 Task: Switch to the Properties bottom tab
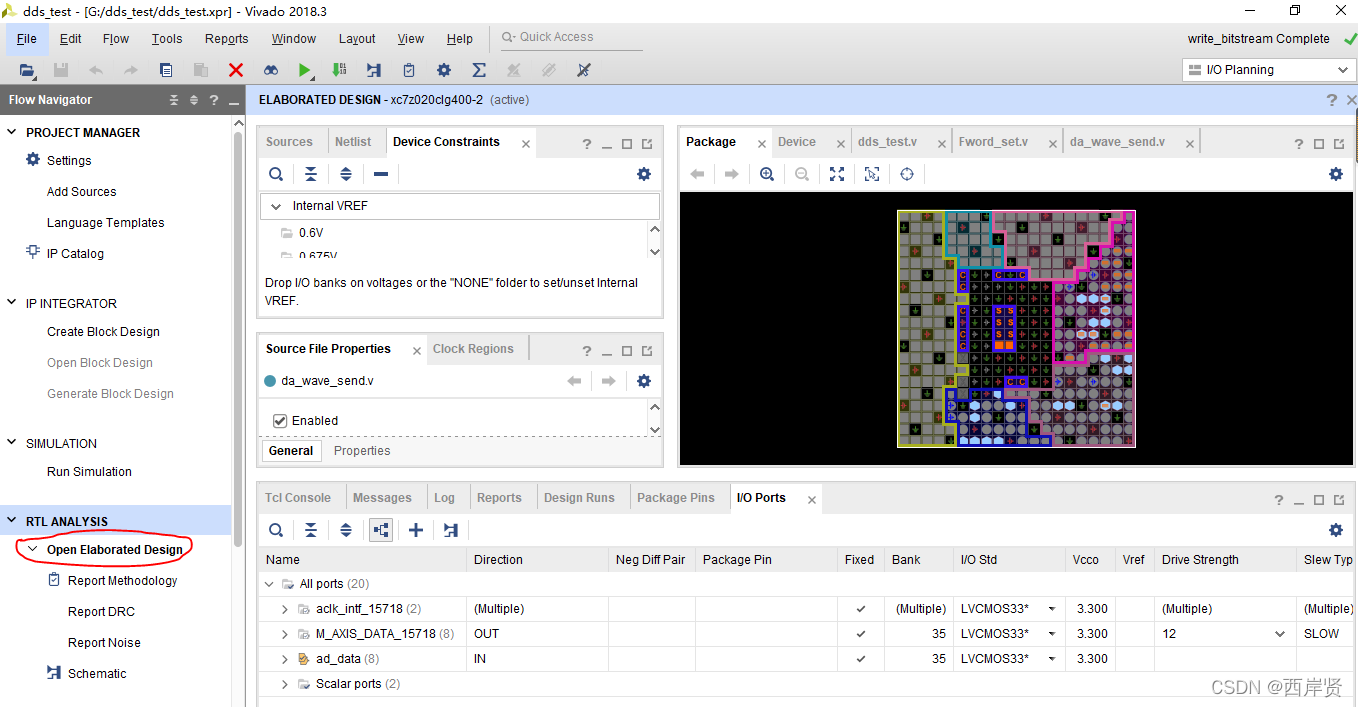(x=362, y=451)
